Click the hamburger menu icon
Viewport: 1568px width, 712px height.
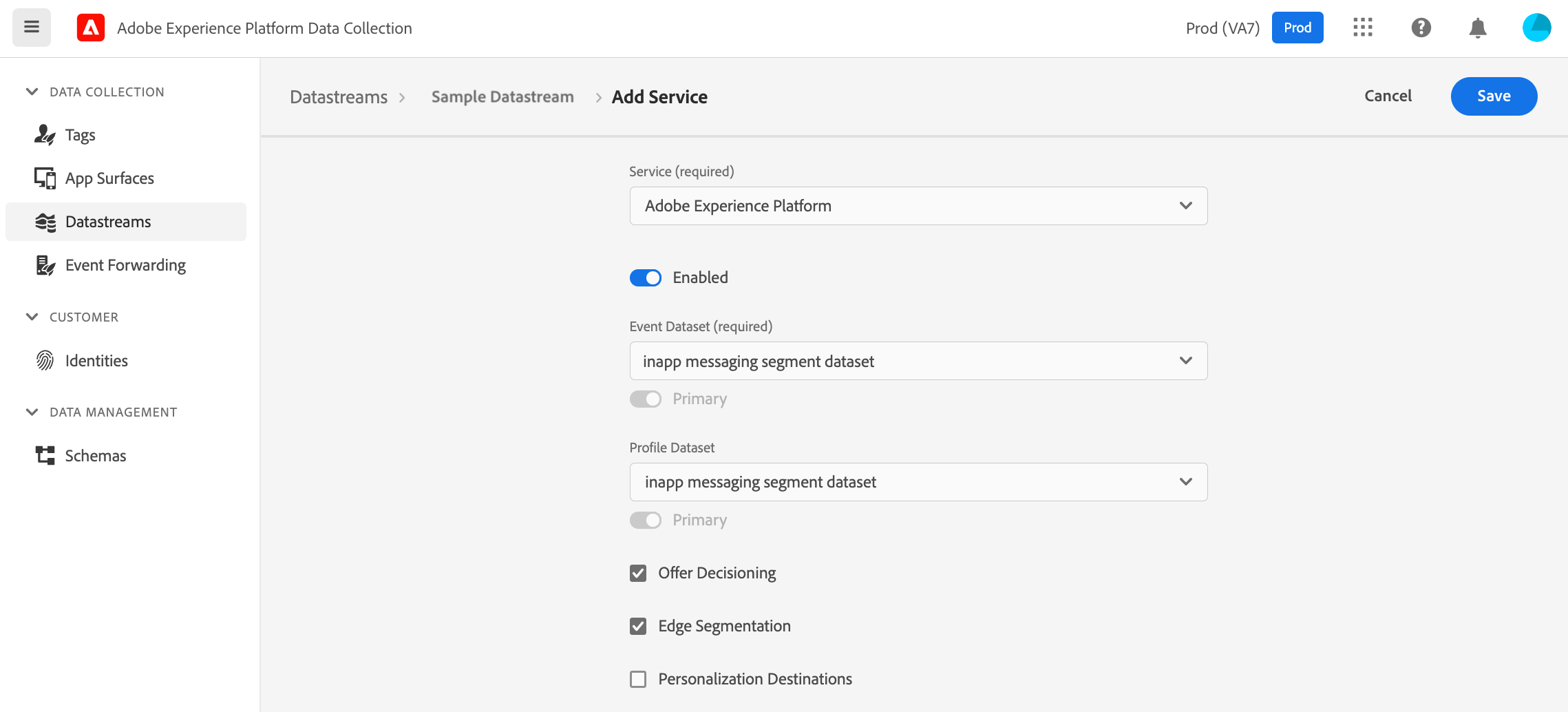tap(32, 28)
